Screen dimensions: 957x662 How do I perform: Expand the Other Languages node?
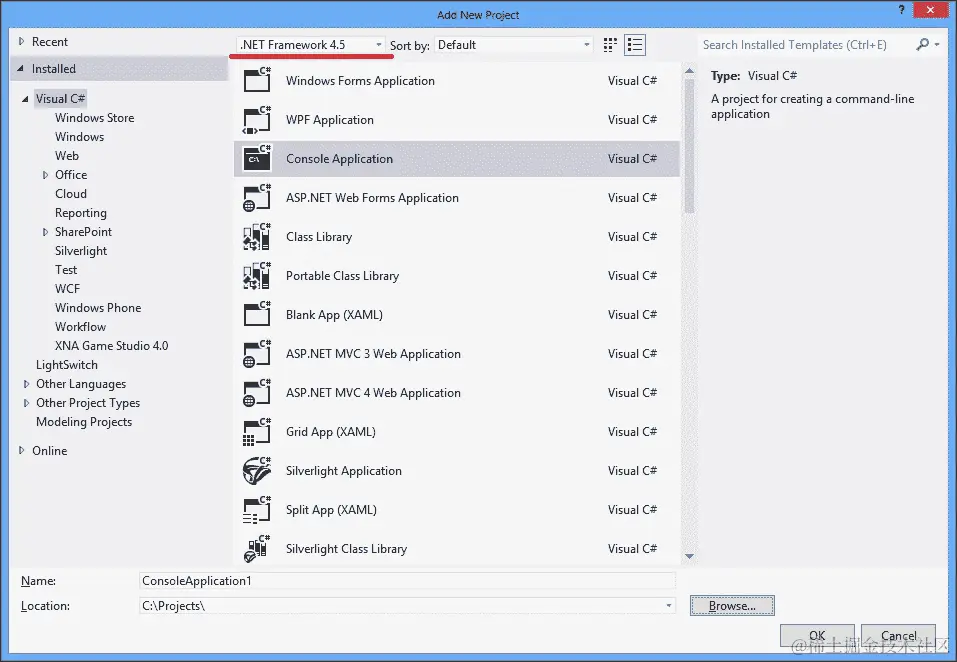(26, 384)
